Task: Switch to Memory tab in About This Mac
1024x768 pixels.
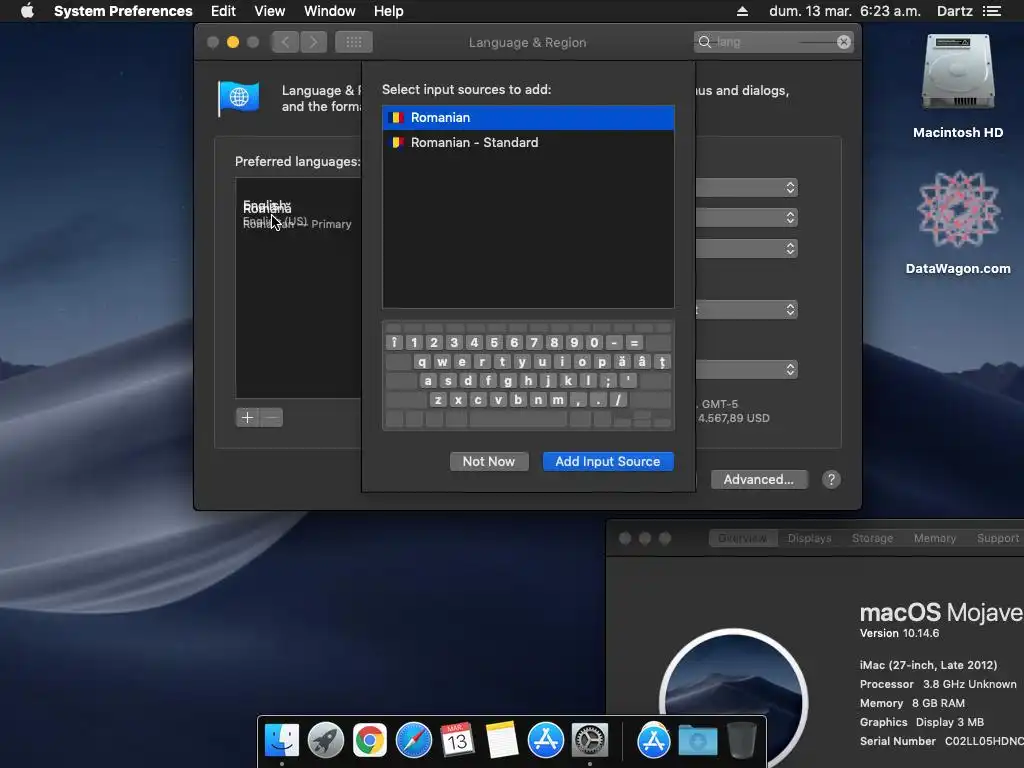Action: [x=935, y=538]
